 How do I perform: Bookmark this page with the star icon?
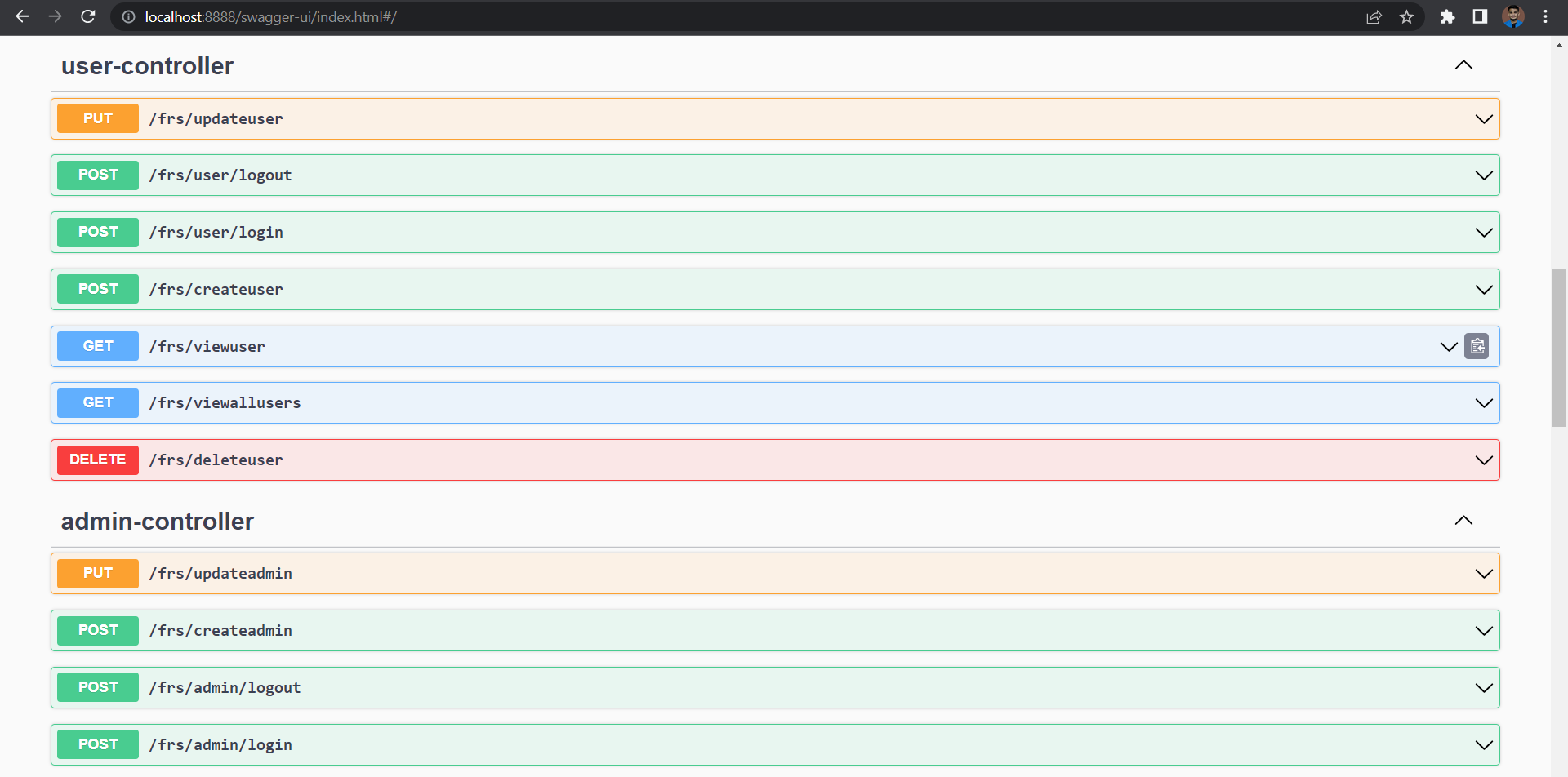click(x=1406, y=16)
